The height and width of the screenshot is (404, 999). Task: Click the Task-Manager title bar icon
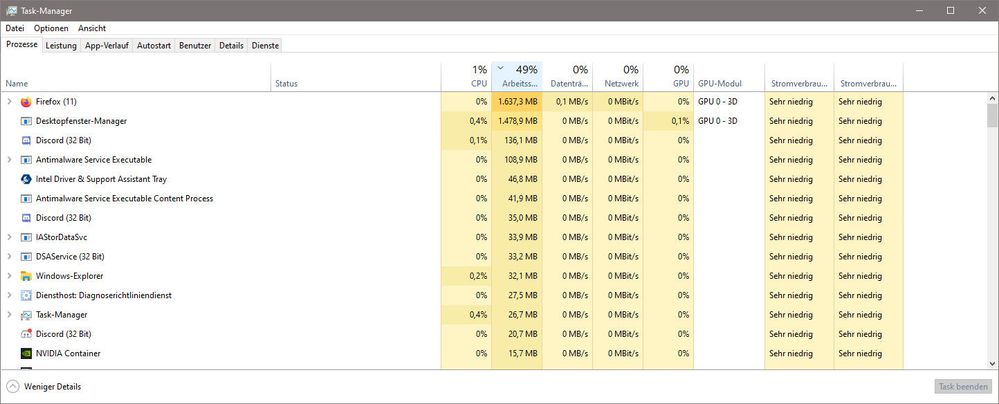(x=11, y=11)
